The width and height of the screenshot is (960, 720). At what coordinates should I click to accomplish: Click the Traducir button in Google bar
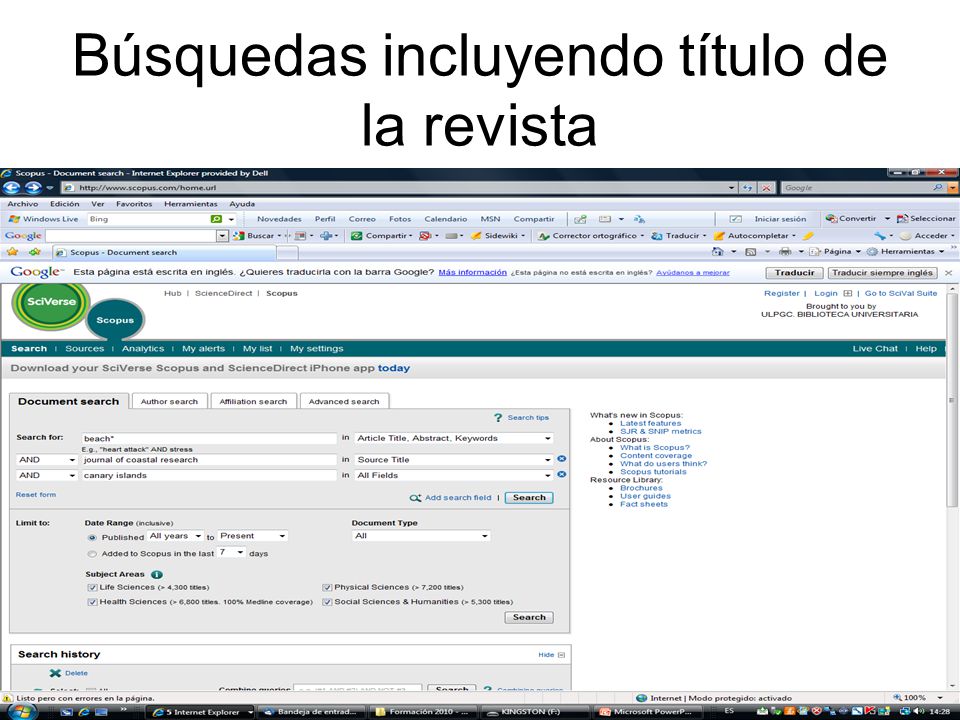point(794,273)
